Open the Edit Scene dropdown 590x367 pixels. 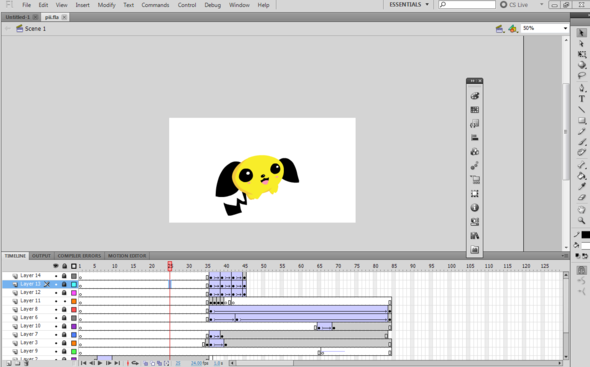click(x=500, y=29)
